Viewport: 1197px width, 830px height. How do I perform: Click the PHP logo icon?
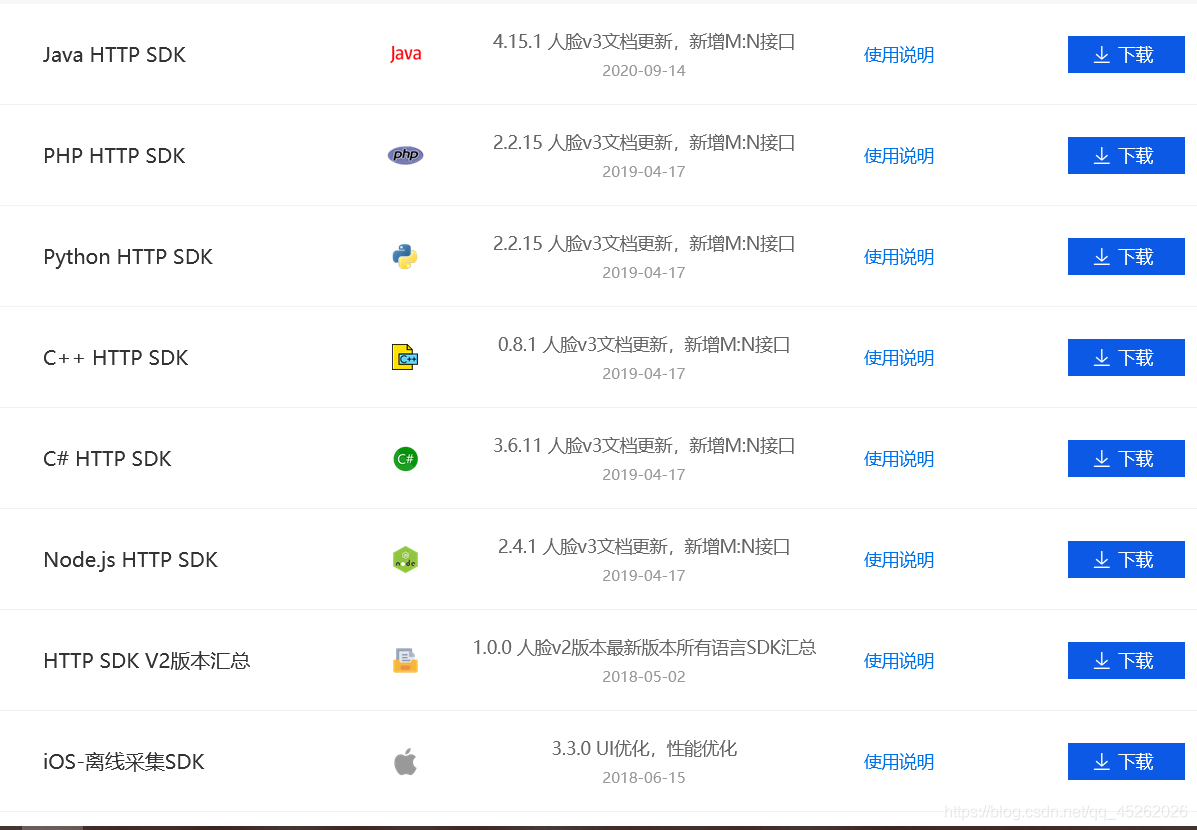click(405, 155)
